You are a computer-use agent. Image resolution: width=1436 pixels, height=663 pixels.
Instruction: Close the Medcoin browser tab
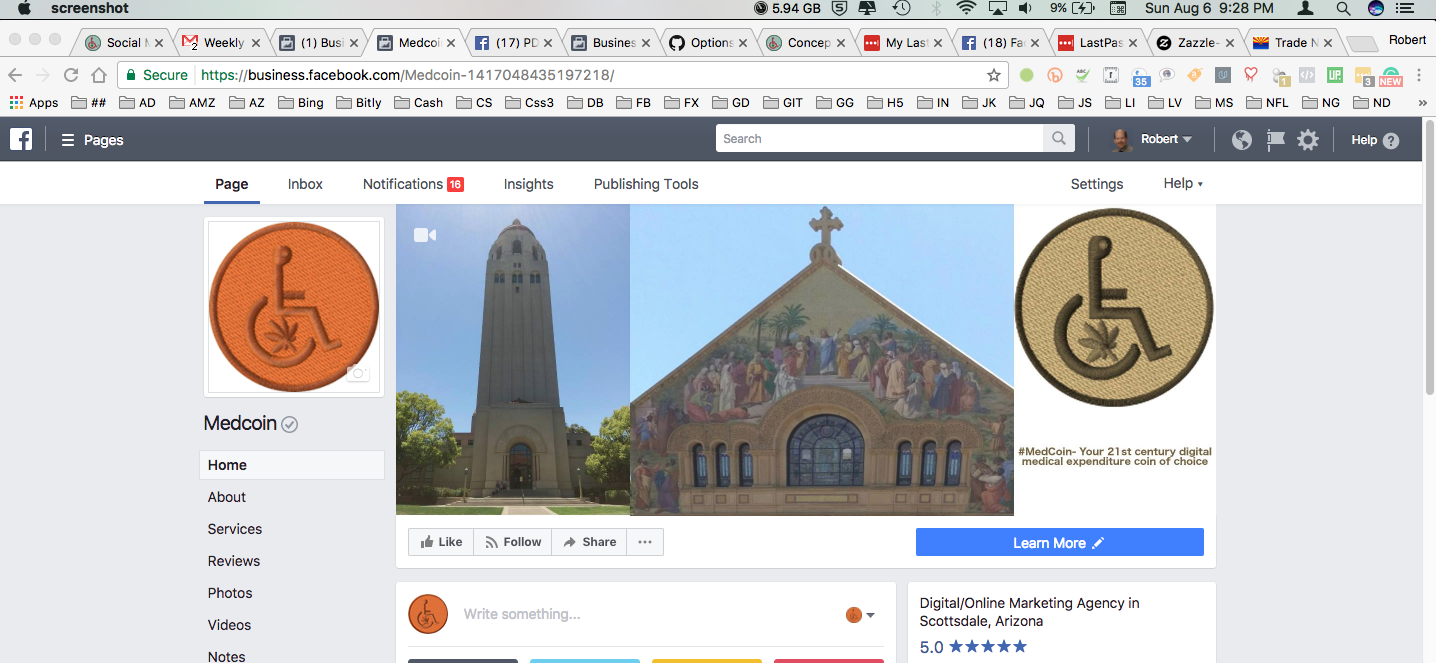451,43
